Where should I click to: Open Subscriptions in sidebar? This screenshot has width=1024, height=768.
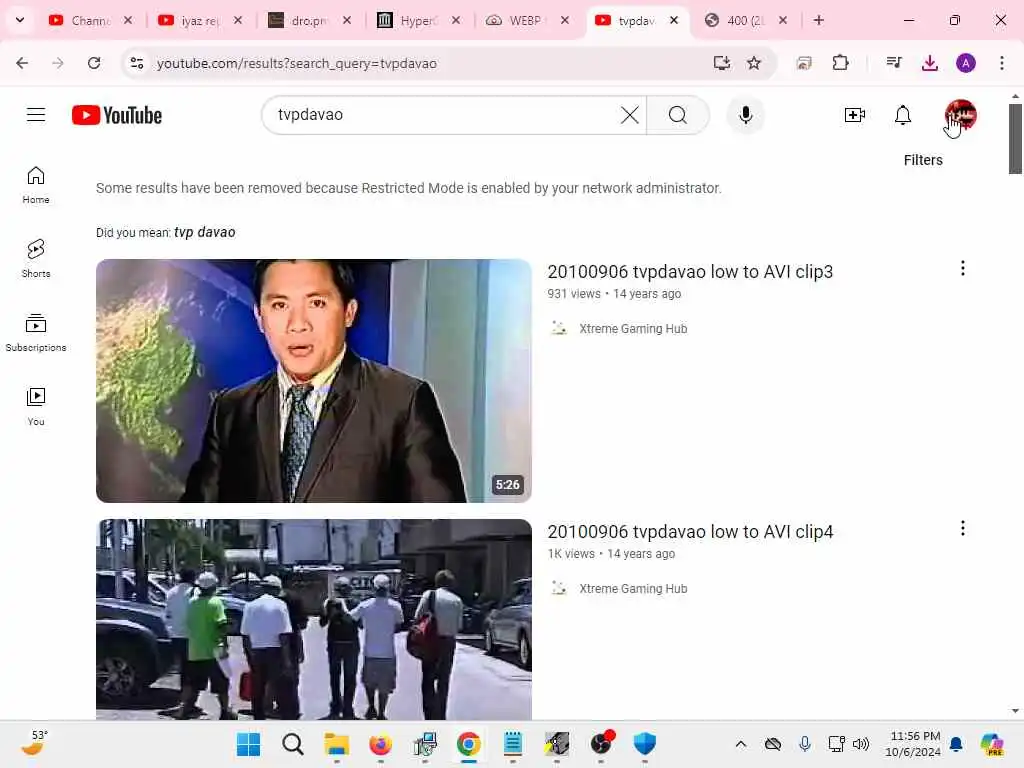point(36,332)
